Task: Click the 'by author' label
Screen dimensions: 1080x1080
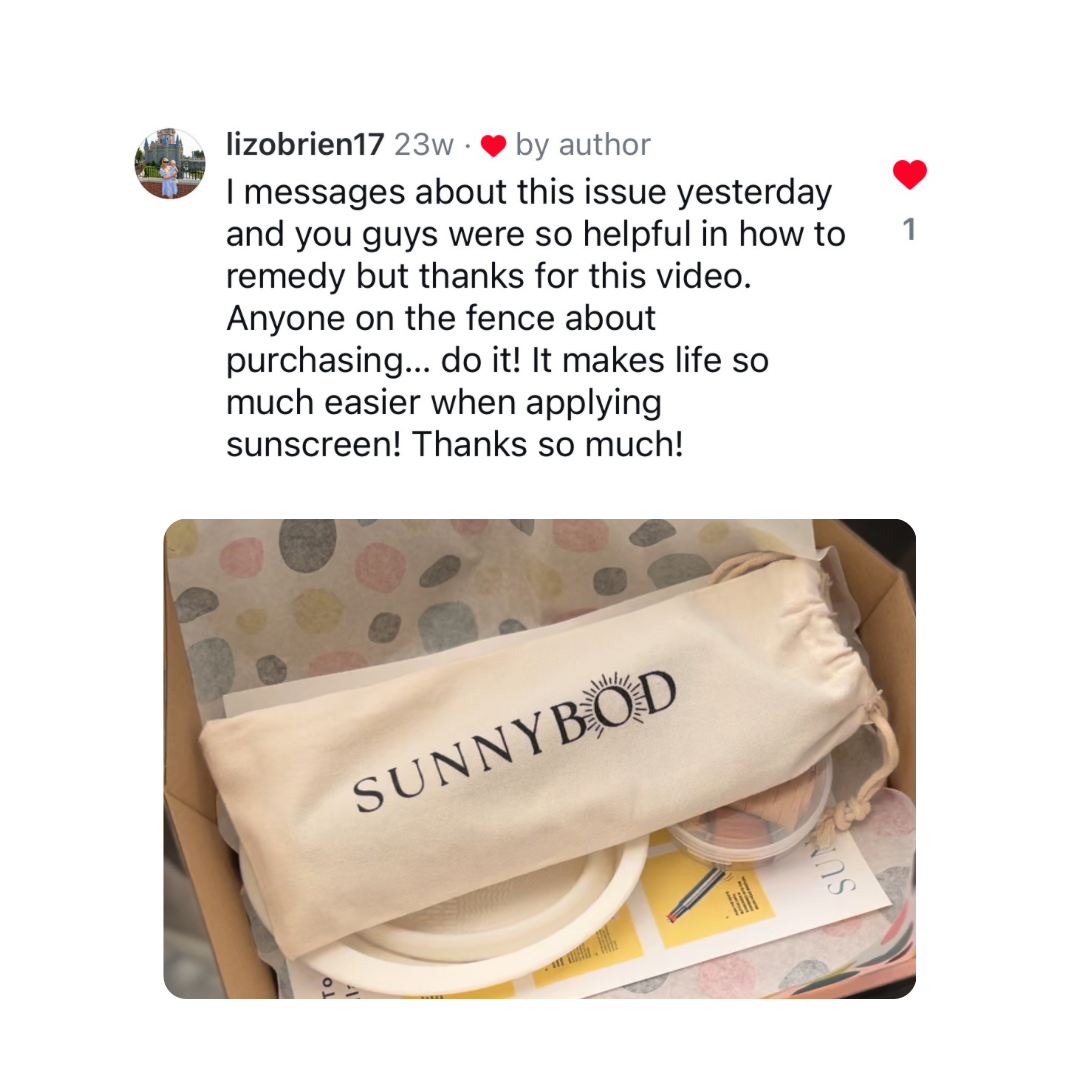Action: point(583,145)
